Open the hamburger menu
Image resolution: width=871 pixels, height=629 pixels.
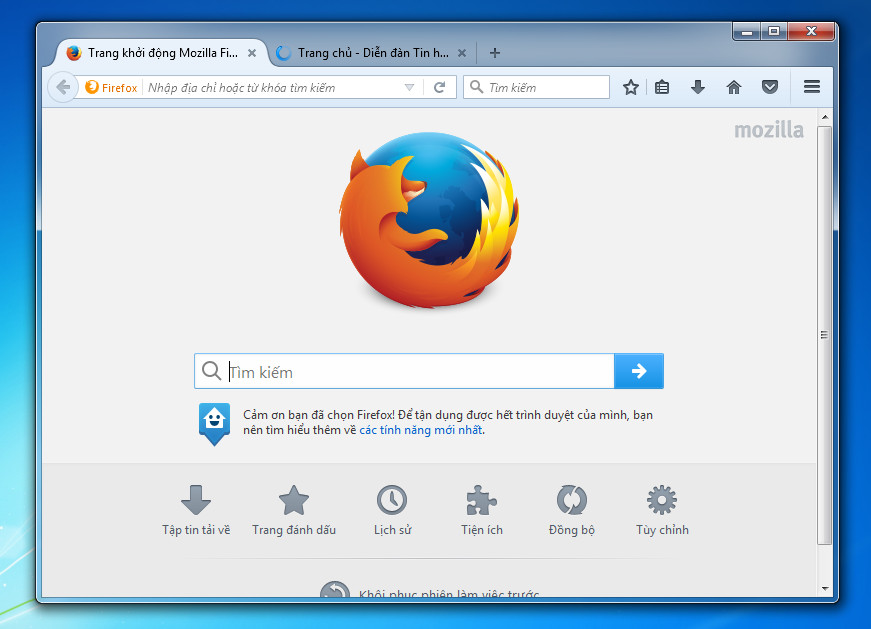pyautogui.click(x=812, y=87)
